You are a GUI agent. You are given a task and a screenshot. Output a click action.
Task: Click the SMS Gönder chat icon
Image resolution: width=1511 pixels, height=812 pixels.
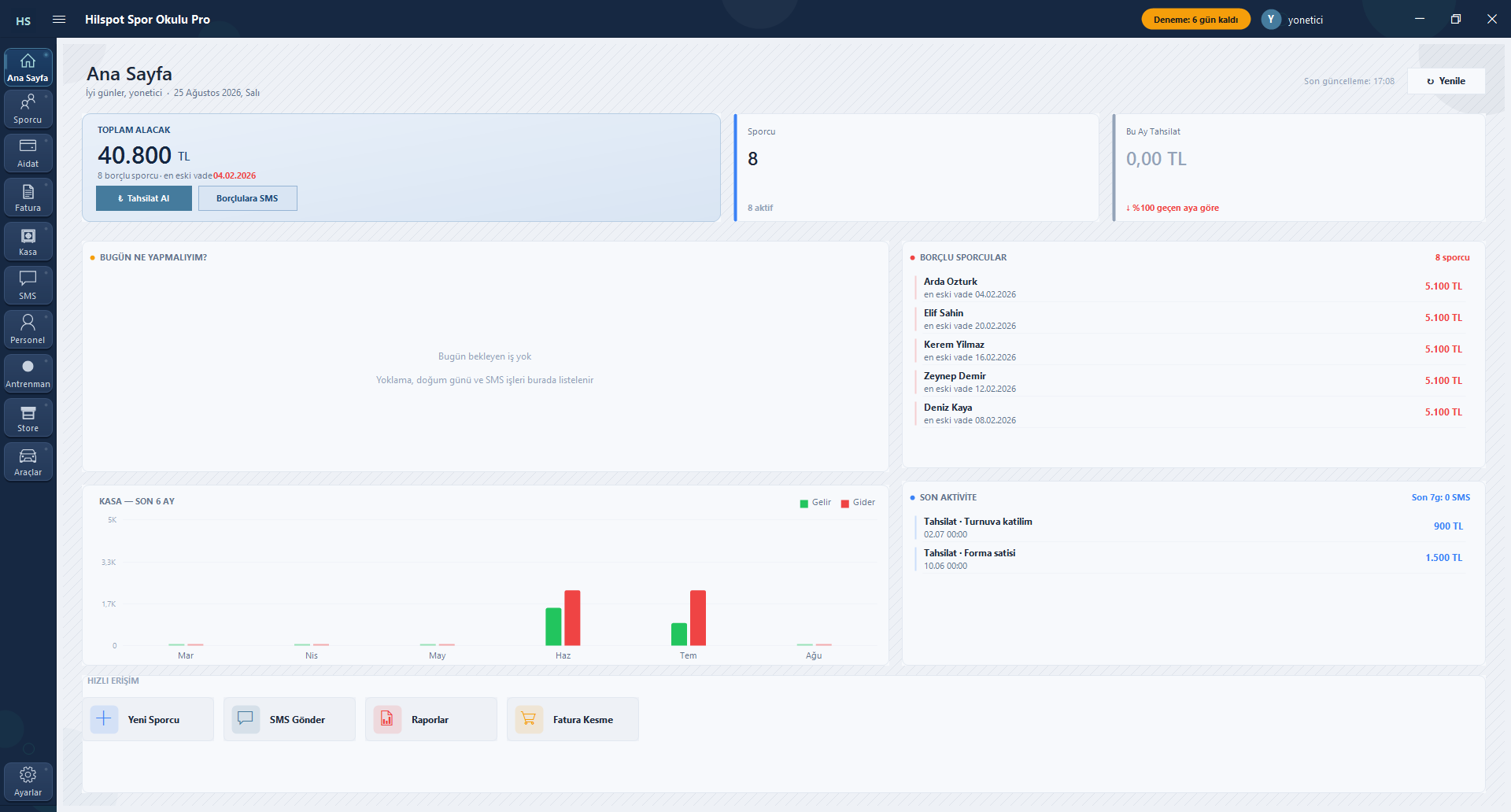pos(246,719)
